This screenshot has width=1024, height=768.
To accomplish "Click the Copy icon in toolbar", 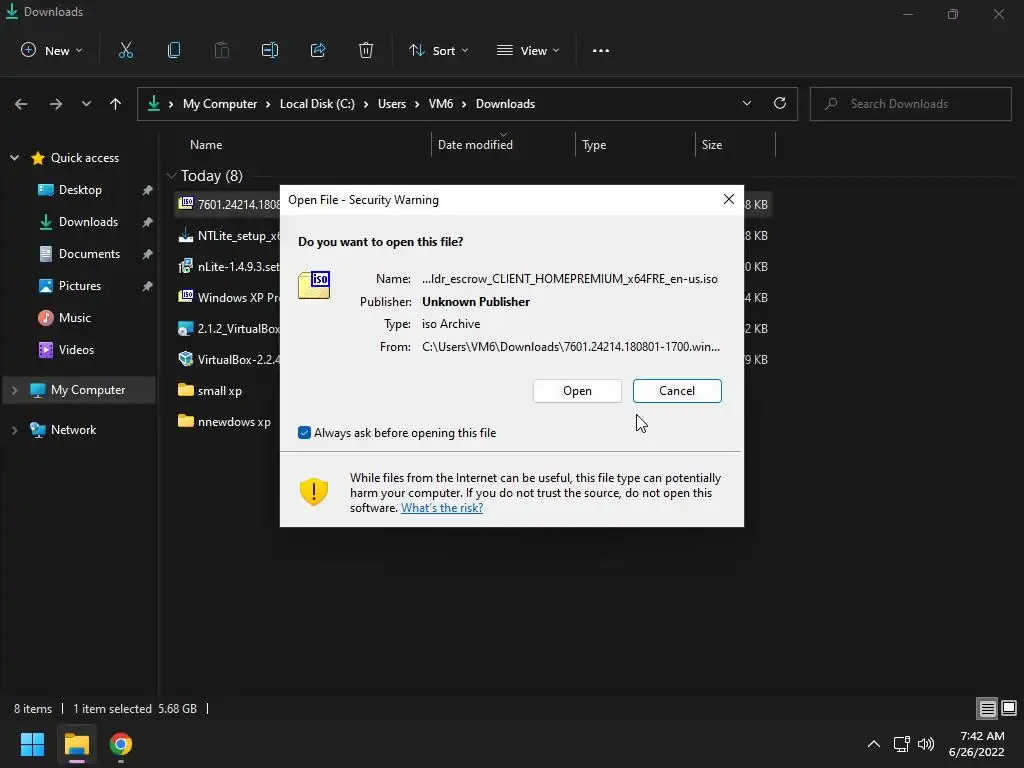I will pyautogui.click(x=174, y=50).
